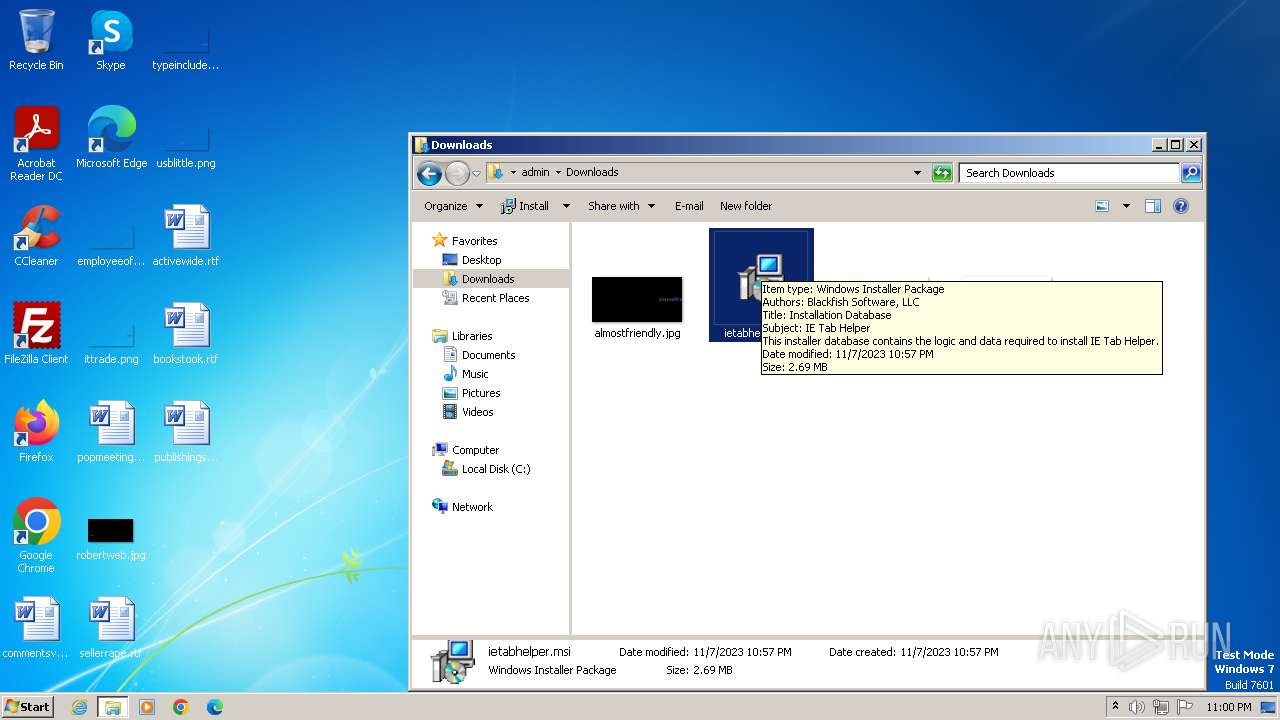Click the search magnifier icon
Viewport: 1280px width, 720px height.
click(x=1190, y=173)
